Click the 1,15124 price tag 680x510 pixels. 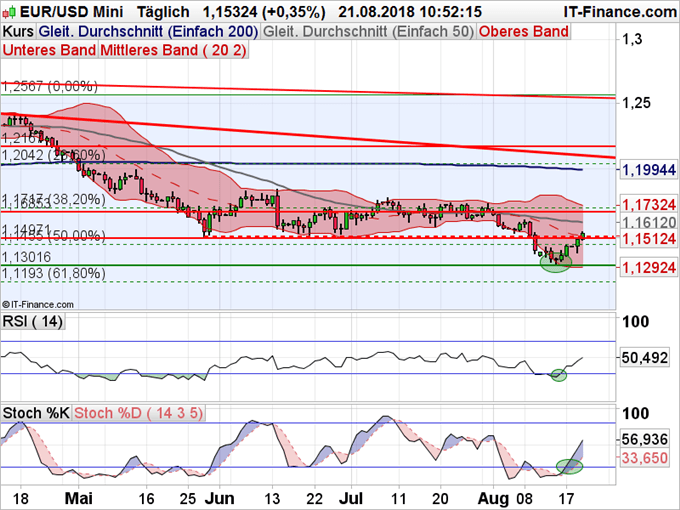[648, 239]
